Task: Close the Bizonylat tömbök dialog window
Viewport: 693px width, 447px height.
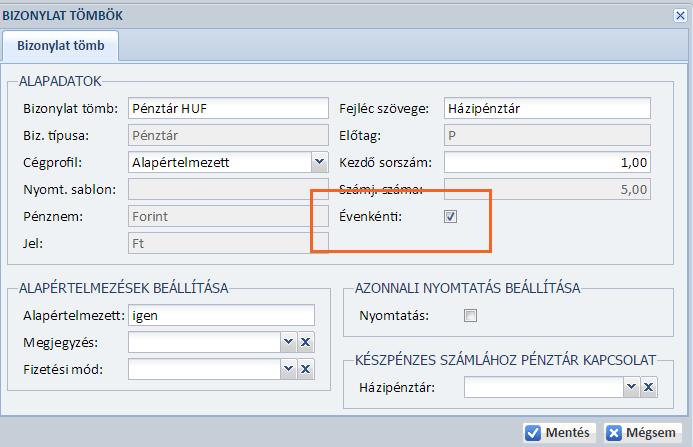Action: click(681, 14)
